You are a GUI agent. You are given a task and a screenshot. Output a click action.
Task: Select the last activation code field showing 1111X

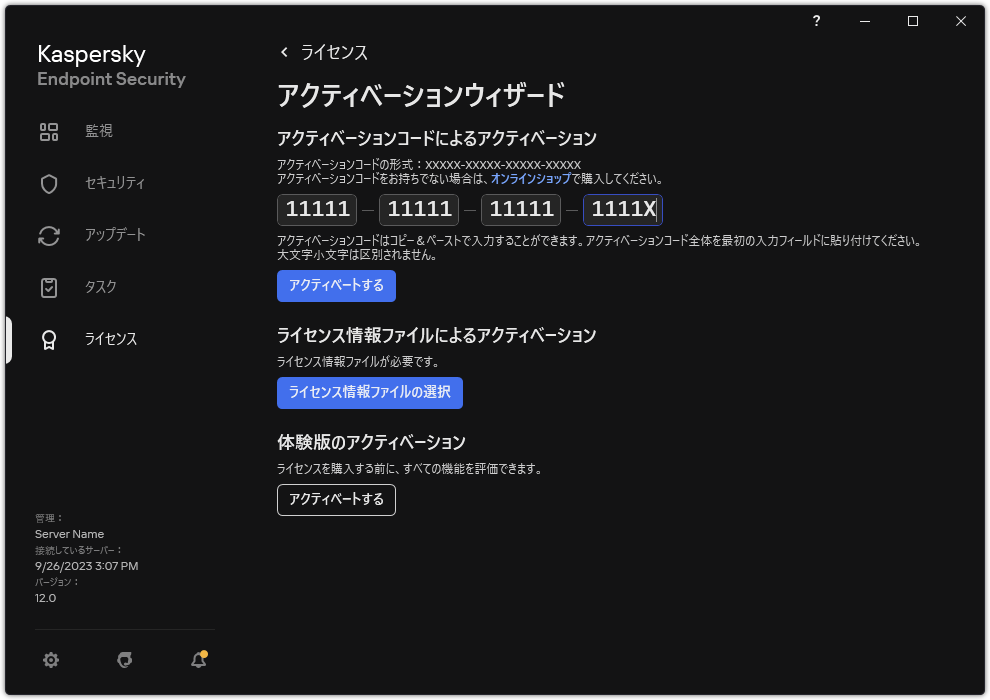tap(622, 209)
